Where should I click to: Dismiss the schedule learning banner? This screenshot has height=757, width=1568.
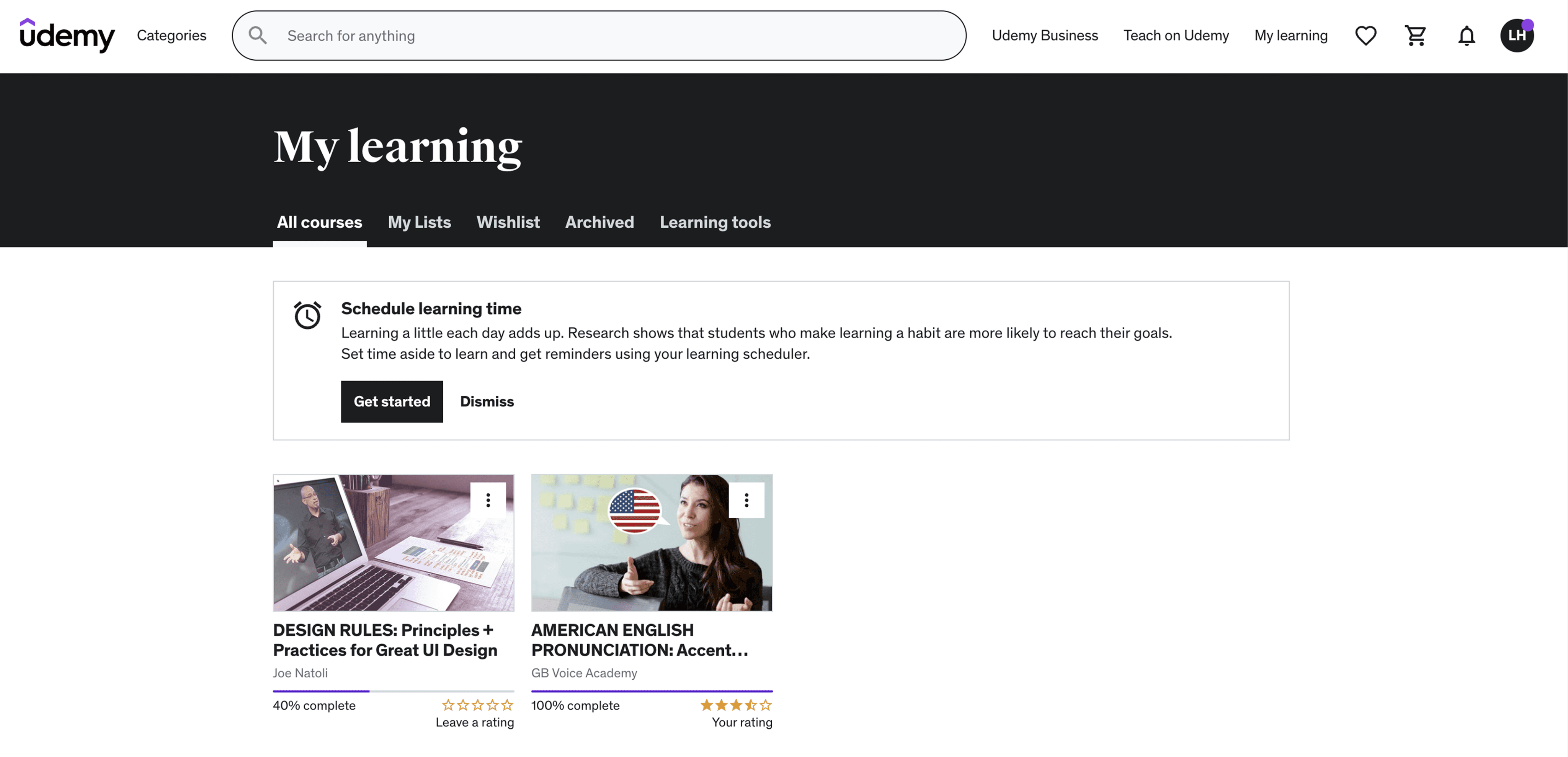click(486, 401)
